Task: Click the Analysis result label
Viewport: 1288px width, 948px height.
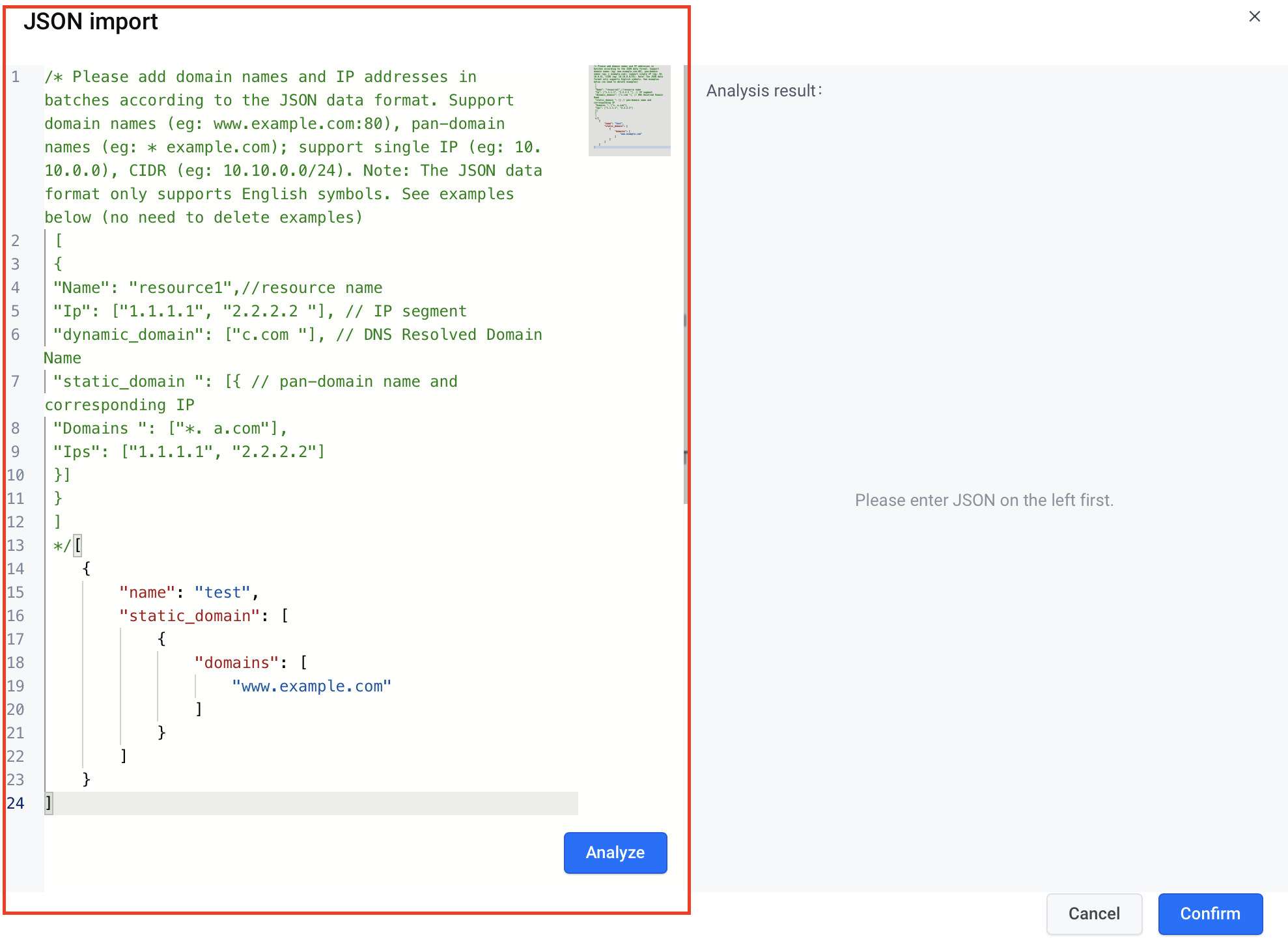Action: pyautogui.click(x=764, y=91)
